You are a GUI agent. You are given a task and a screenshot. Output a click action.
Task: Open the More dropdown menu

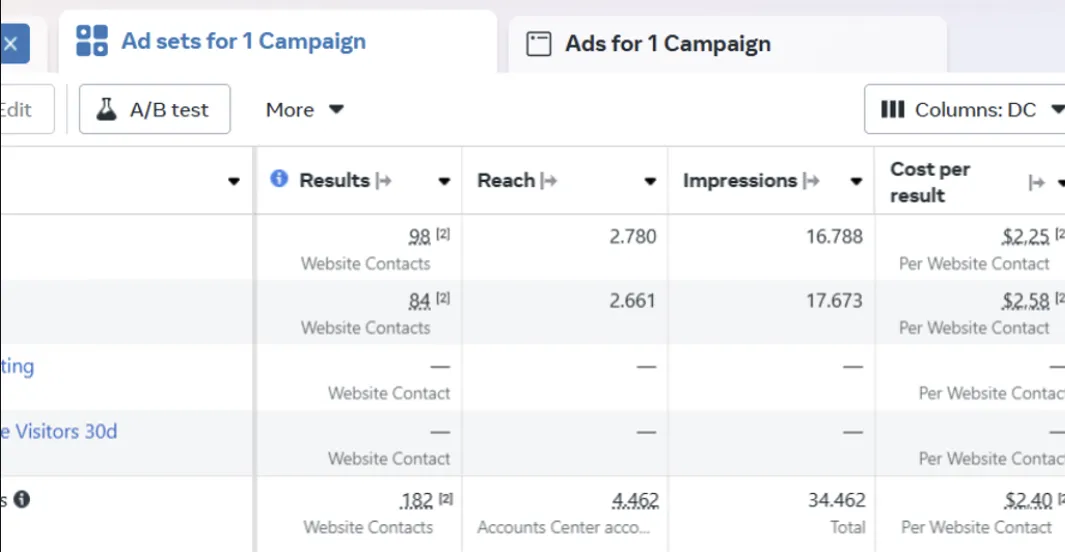click(305, 110)
